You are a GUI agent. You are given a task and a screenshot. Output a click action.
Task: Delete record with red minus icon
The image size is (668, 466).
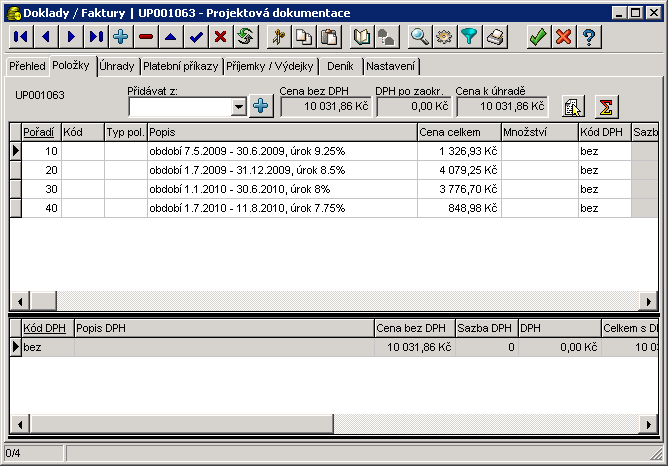pyautogui.click(x=146, y=37)
